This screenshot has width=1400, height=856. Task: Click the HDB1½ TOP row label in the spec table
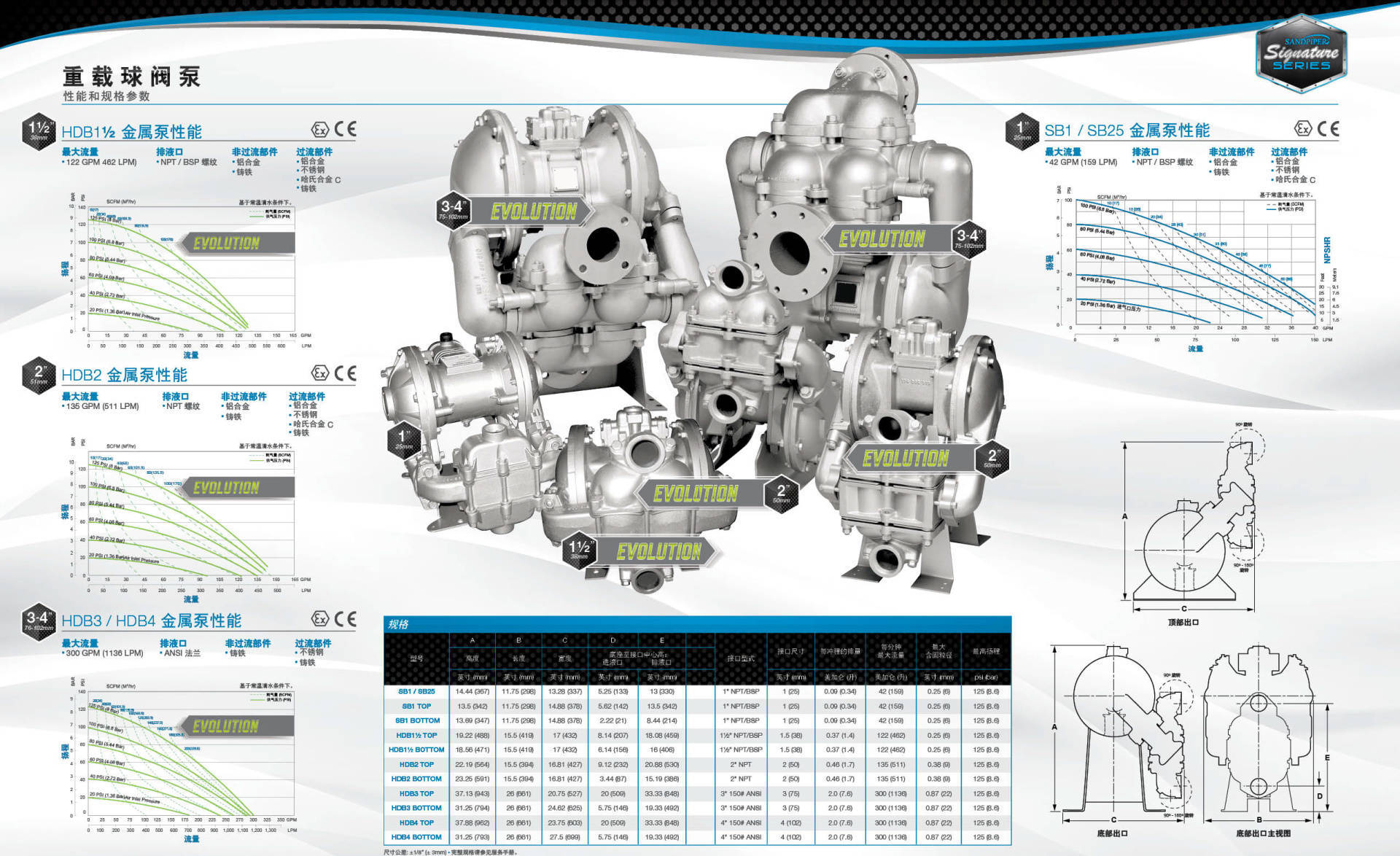click(x=416, y=735)
